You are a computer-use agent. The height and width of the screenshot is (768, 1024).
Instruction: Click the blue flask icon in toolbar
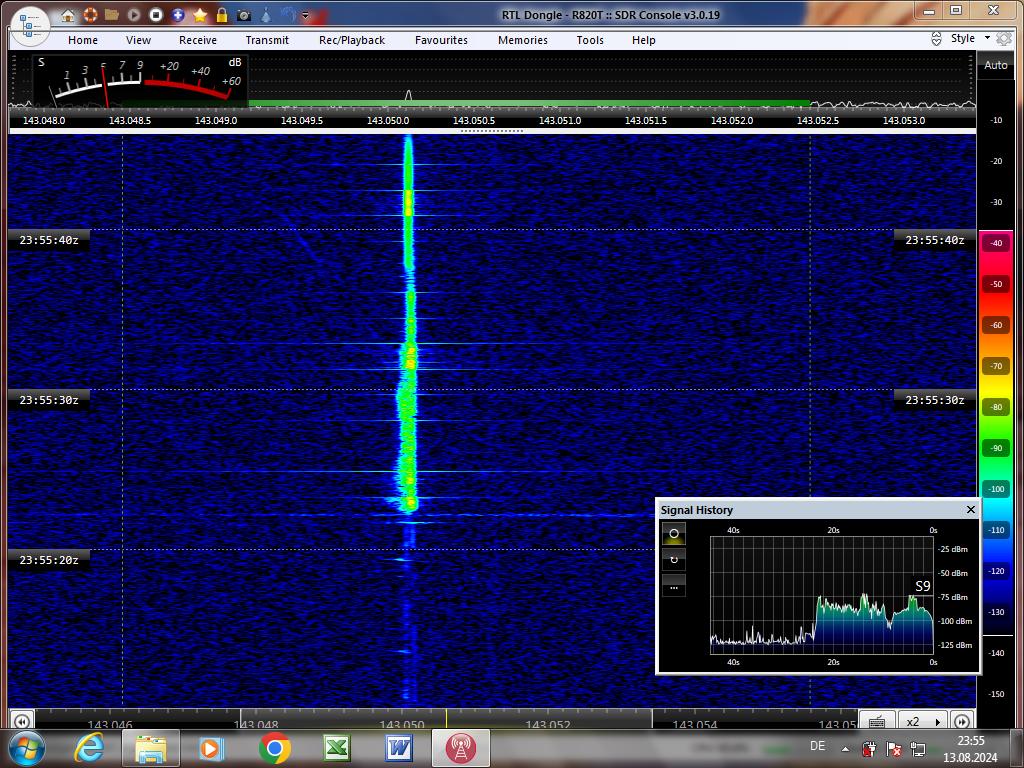point(266,14)
